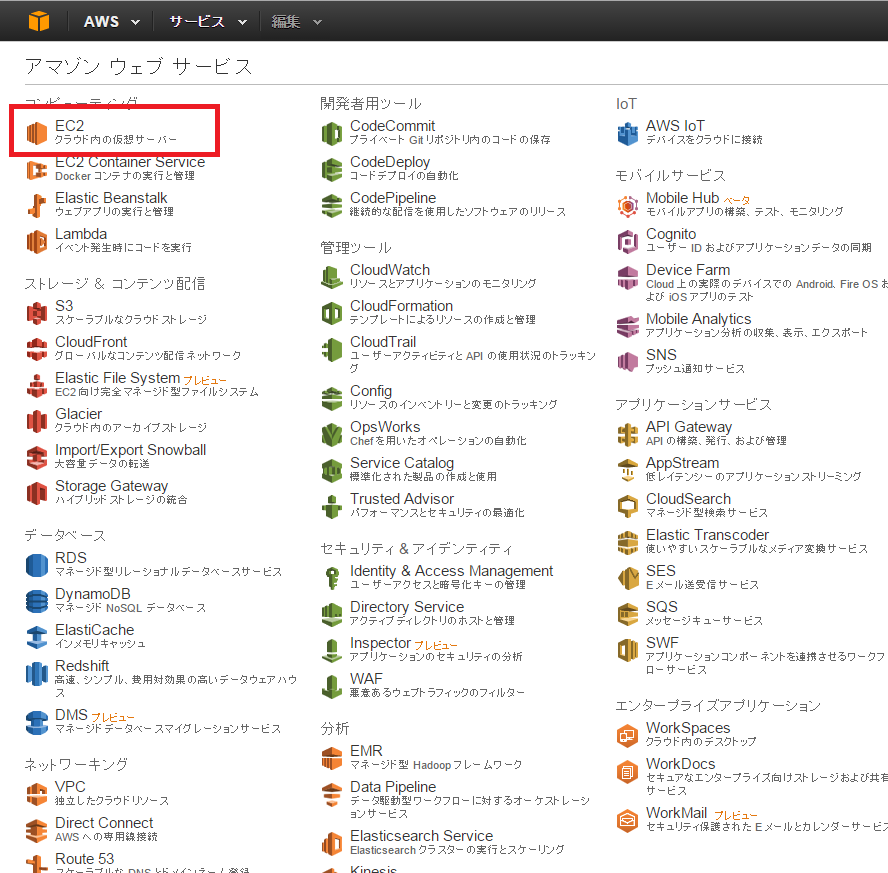
Task: Click the Mobile Analytics link
Action: click(x=698, y=319)
